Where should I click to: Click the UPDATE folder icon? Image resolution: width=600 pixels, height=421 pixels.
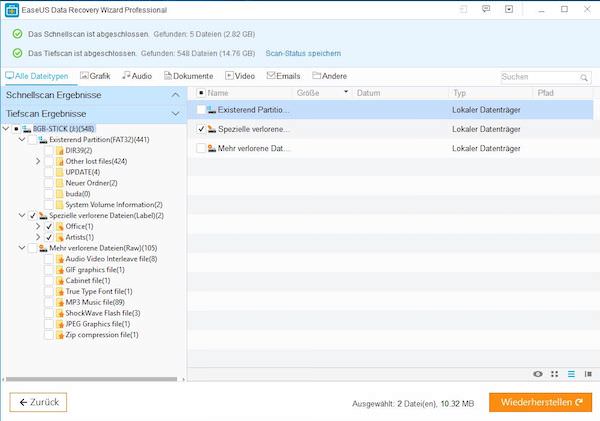(60, 172)
